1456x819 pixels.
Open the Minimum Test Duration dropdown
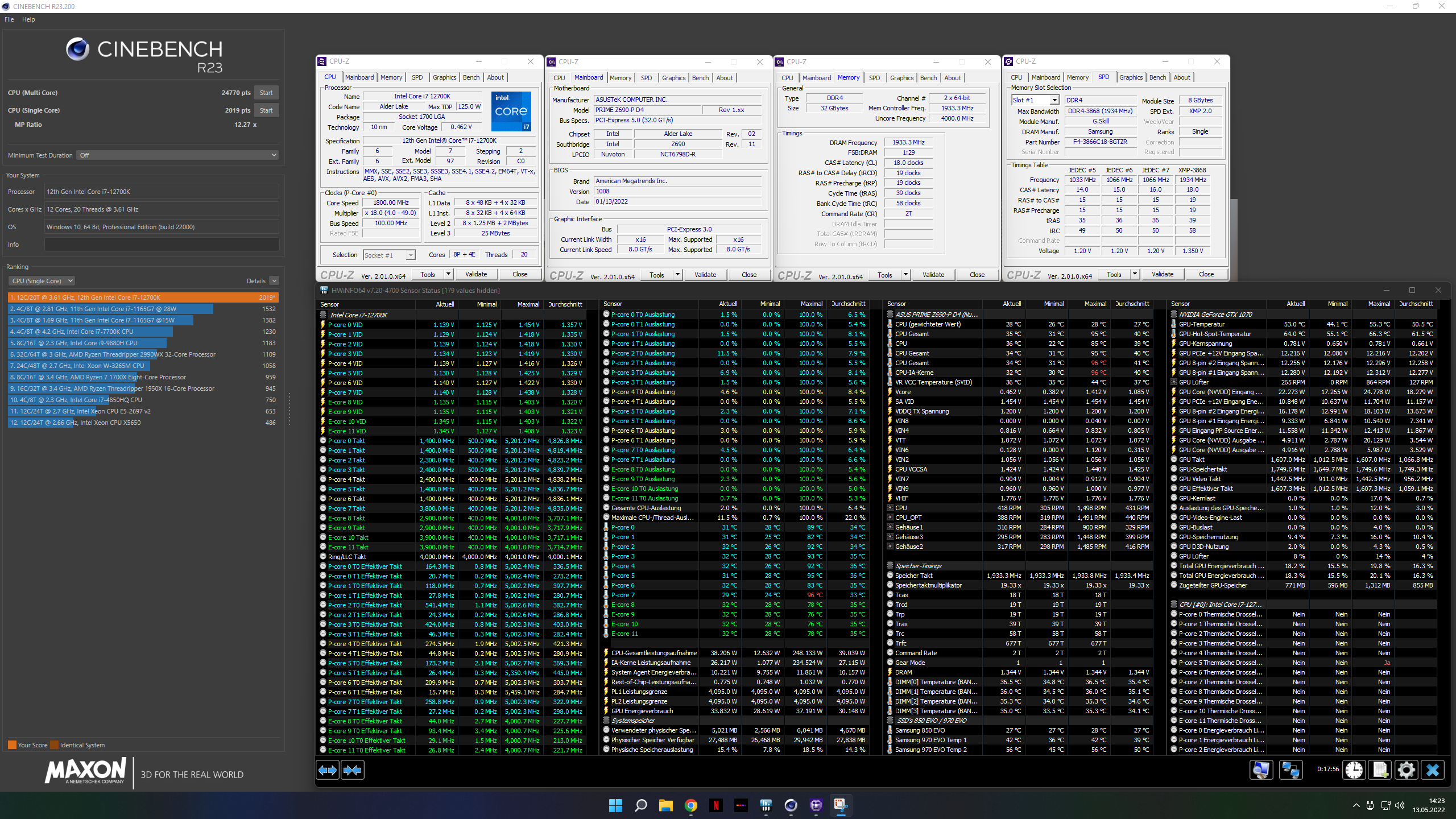[178, 155]
